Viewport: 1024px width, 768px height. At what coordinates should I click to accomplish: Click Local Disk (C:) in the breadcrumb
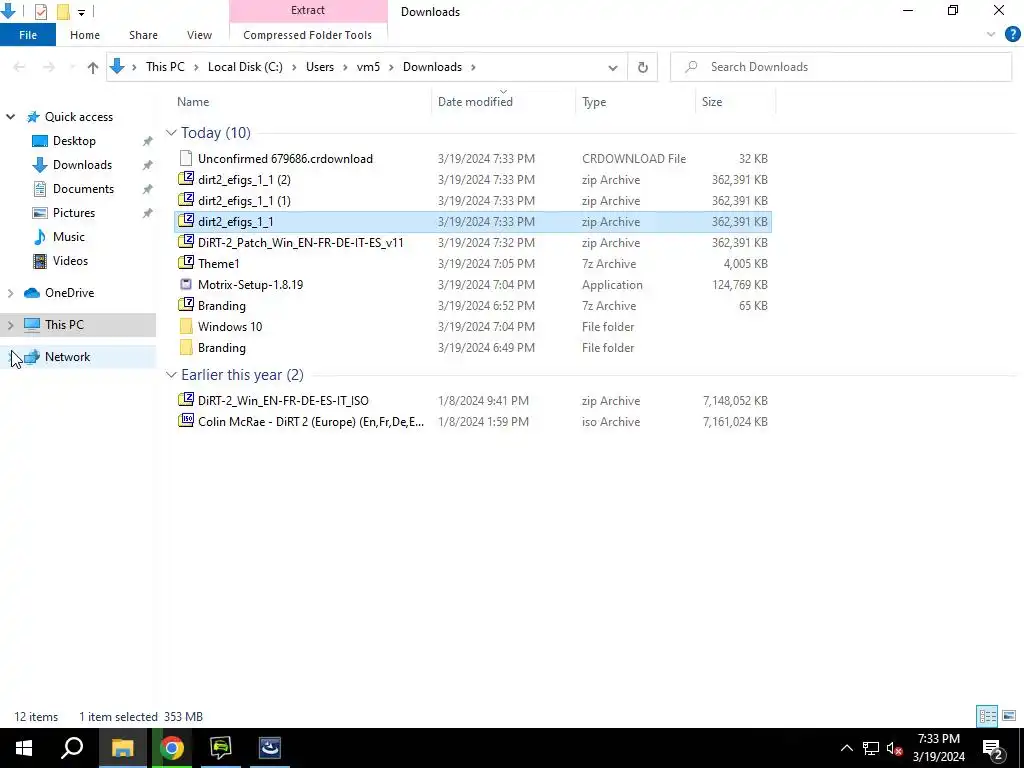(245, 67)
